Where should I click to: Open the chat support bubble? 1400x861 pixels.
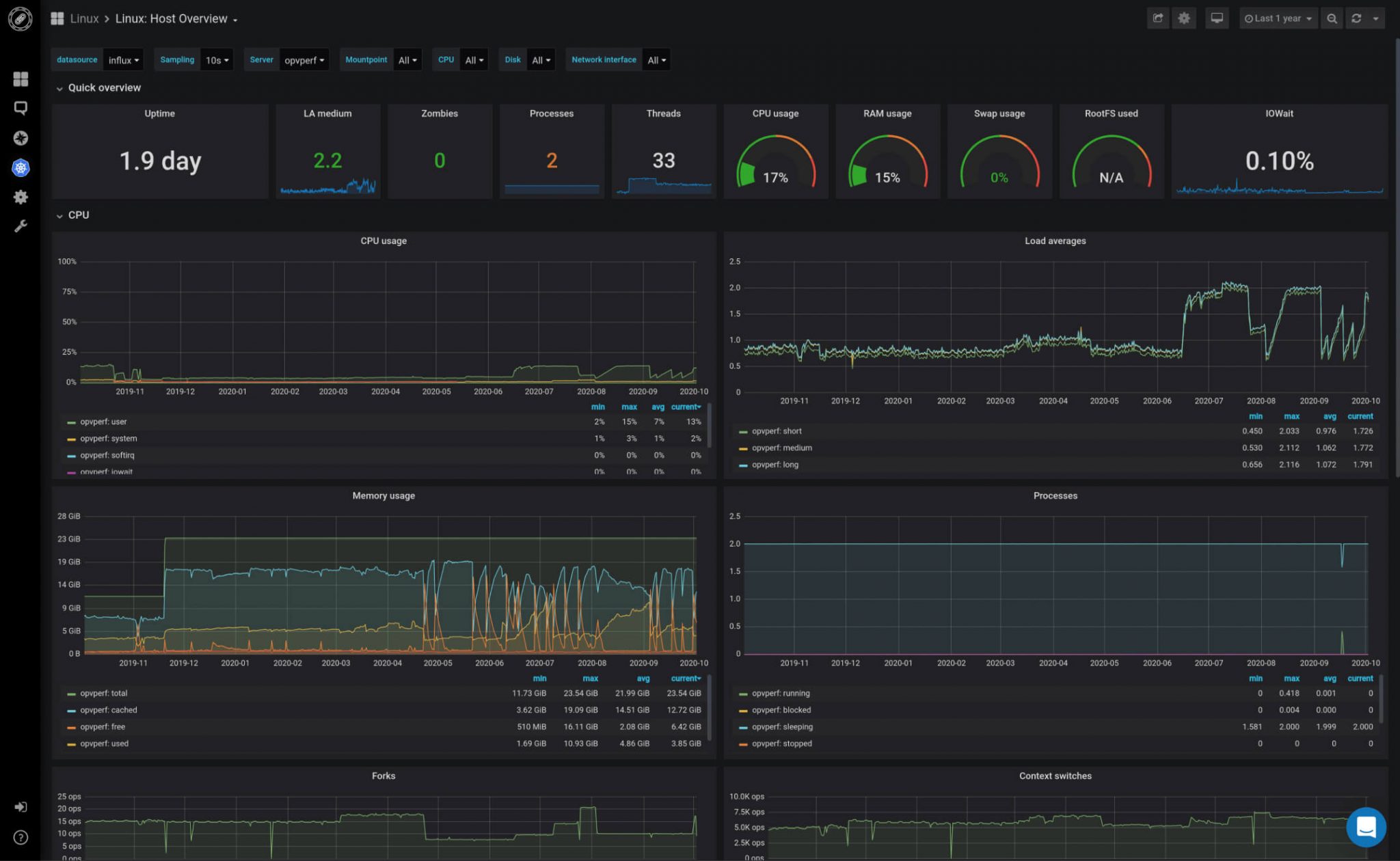coord(1365,827)
